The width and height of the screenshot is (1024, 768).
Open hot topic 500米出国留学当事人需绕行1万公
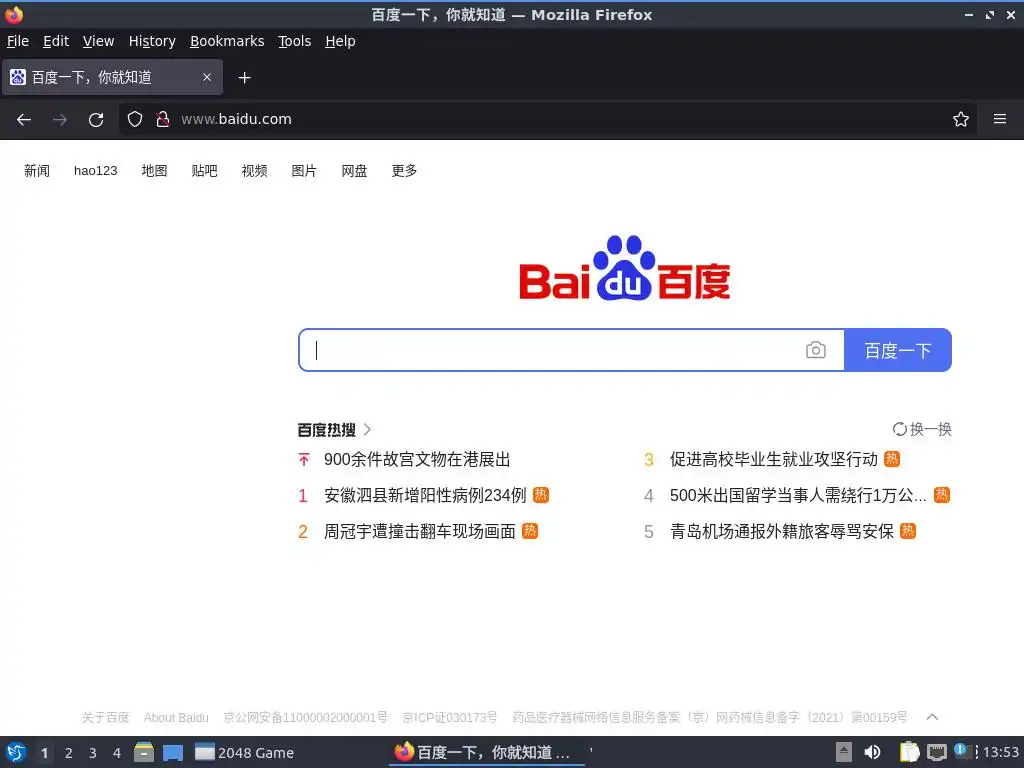coord(798,495)
